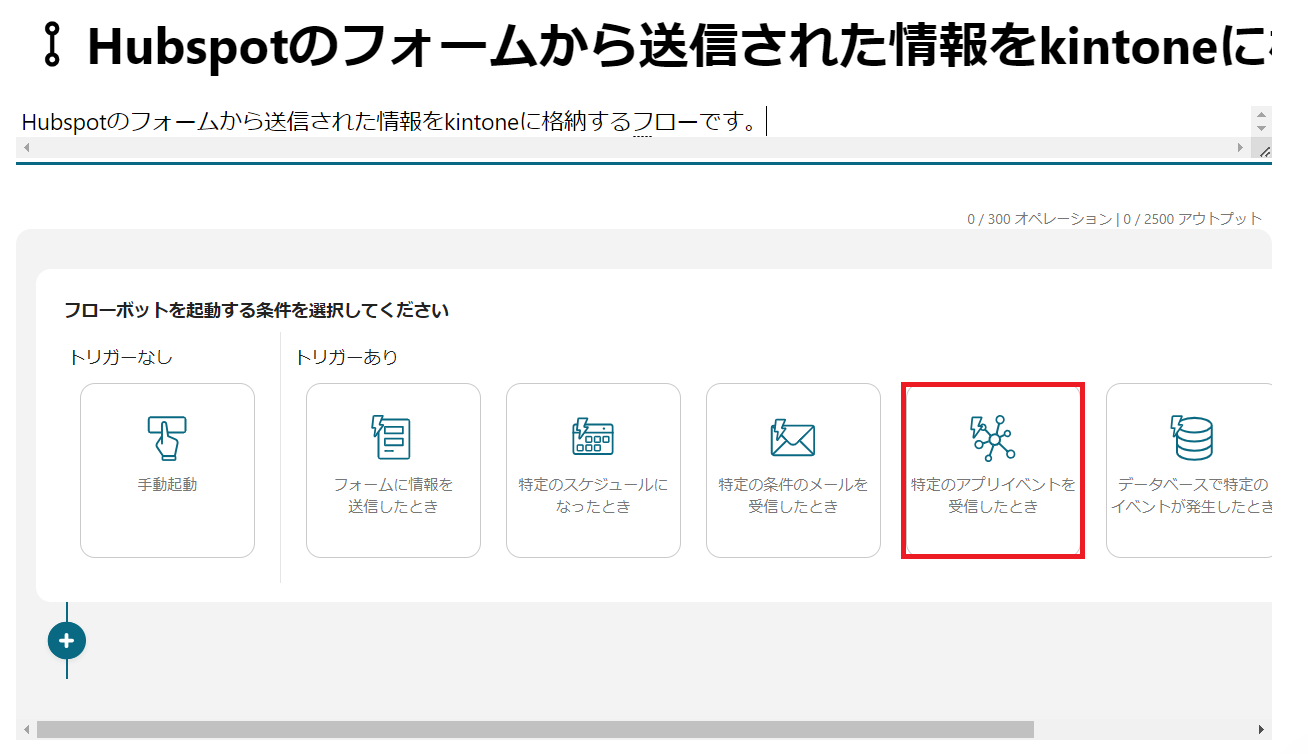Edit the flow description text field
Screen dimensions: 1308x754
(x=634, y=122)
